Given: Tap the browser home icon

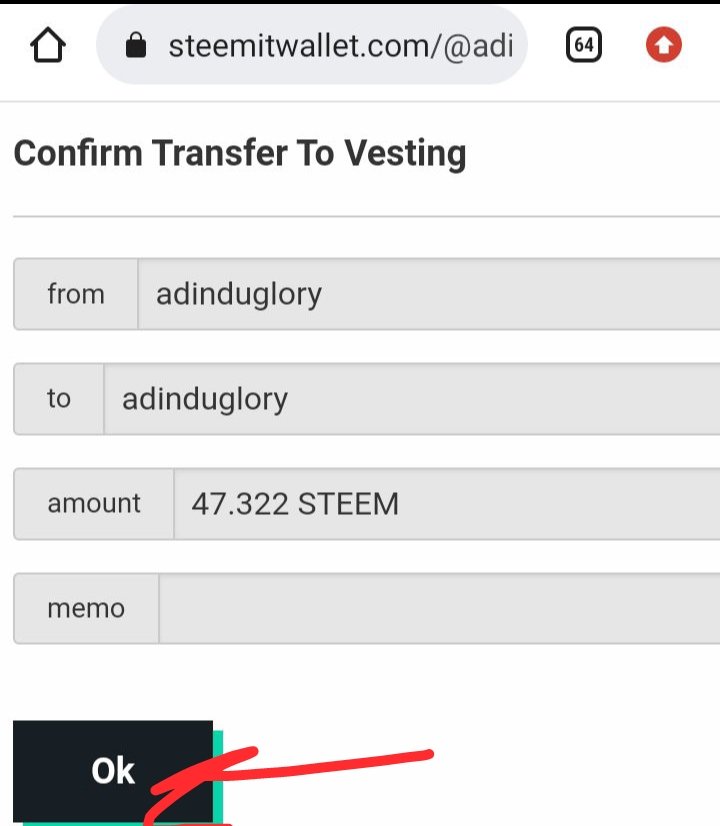Looking at the screenshot, I should [48, 45].
